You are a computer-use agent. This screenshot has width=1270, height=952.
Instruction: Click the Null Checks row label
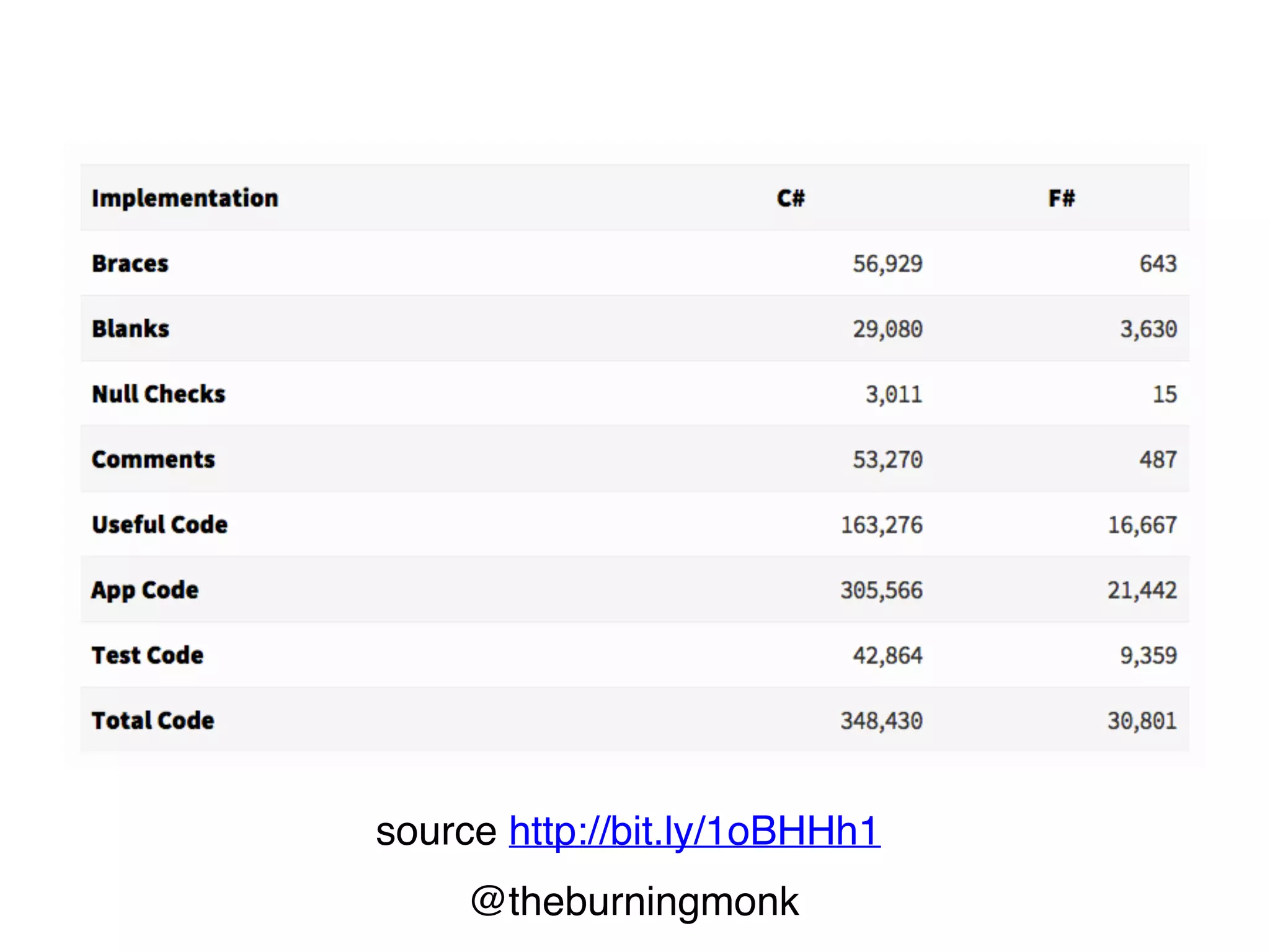pos(159,394)
